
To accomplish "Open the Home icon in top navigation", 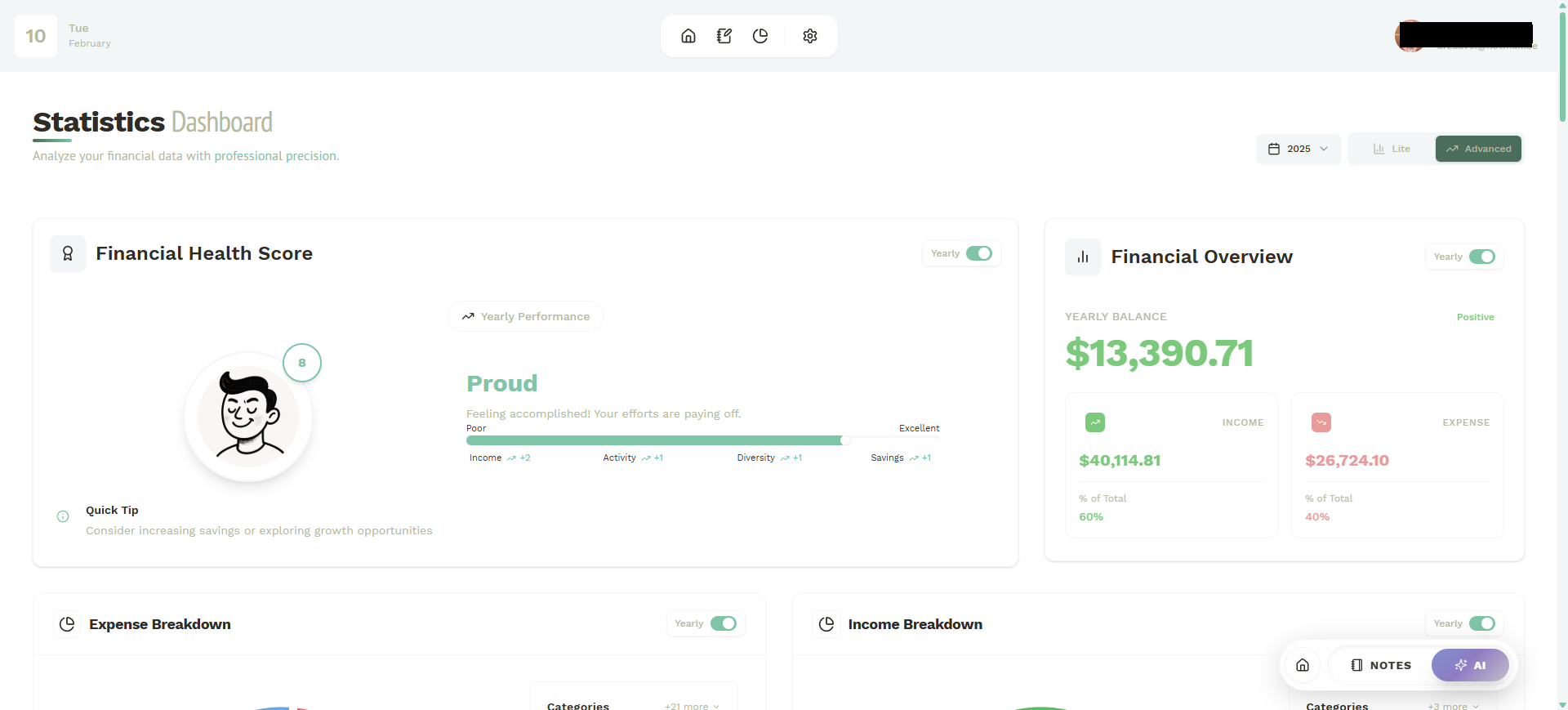I will pos(688,36).
